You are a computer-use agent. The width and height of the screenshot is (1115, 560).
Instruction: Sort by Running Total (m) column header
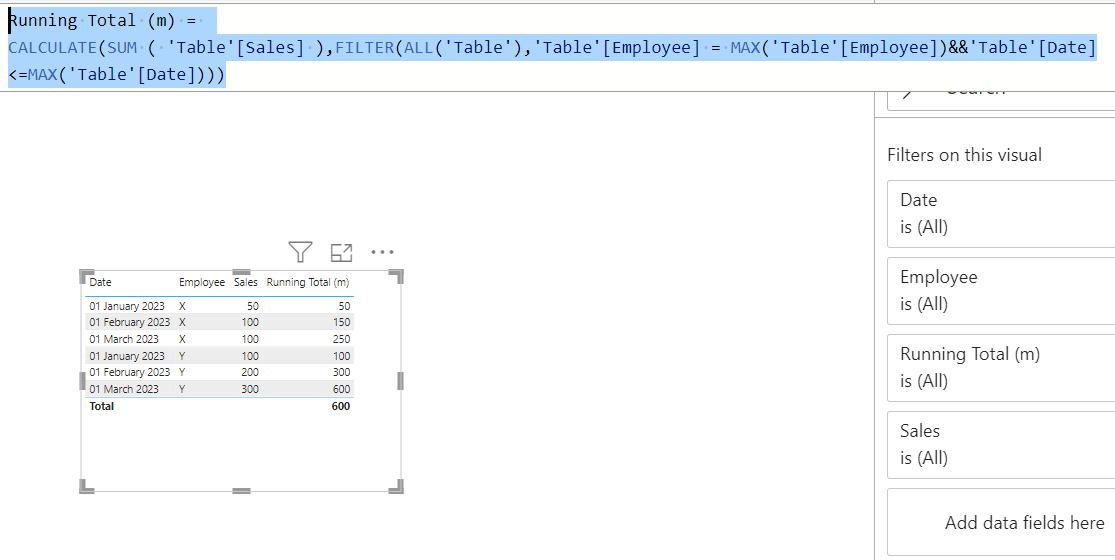(308, 282)
